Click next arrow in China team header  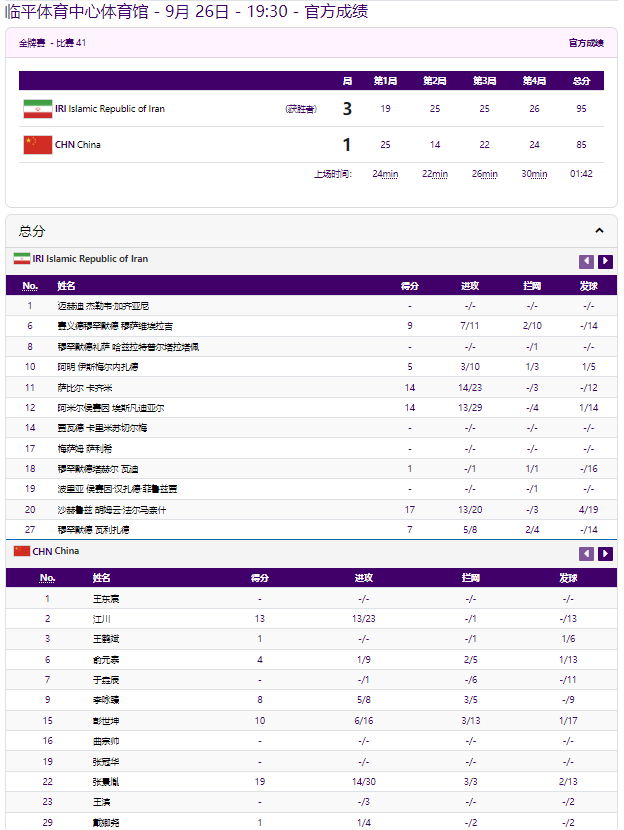point(605,554)
